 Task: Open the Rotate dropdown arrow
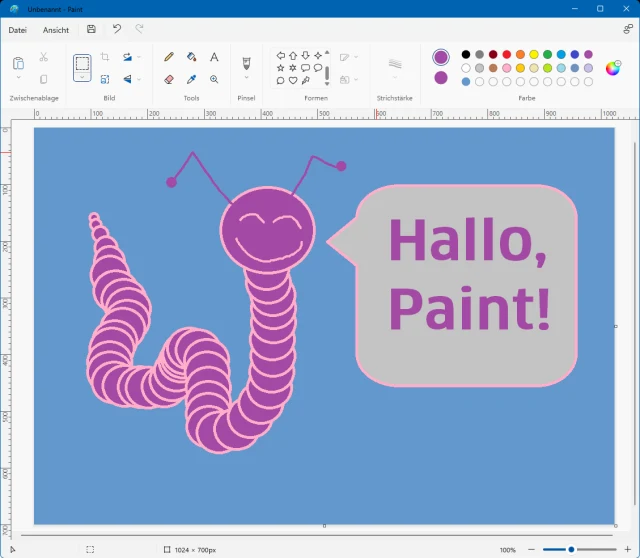click(x=139, y=57)
